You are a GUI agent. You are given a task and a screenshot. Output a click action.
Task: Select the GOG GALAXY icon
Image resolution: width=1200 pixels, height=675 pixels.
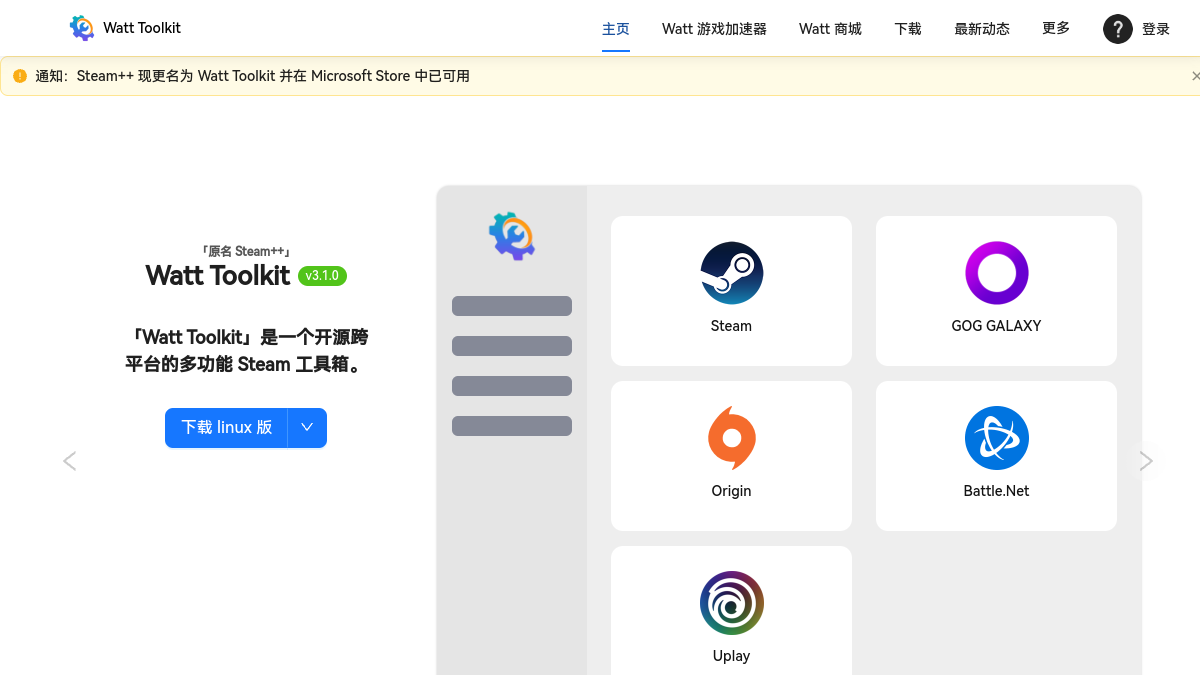996,273
